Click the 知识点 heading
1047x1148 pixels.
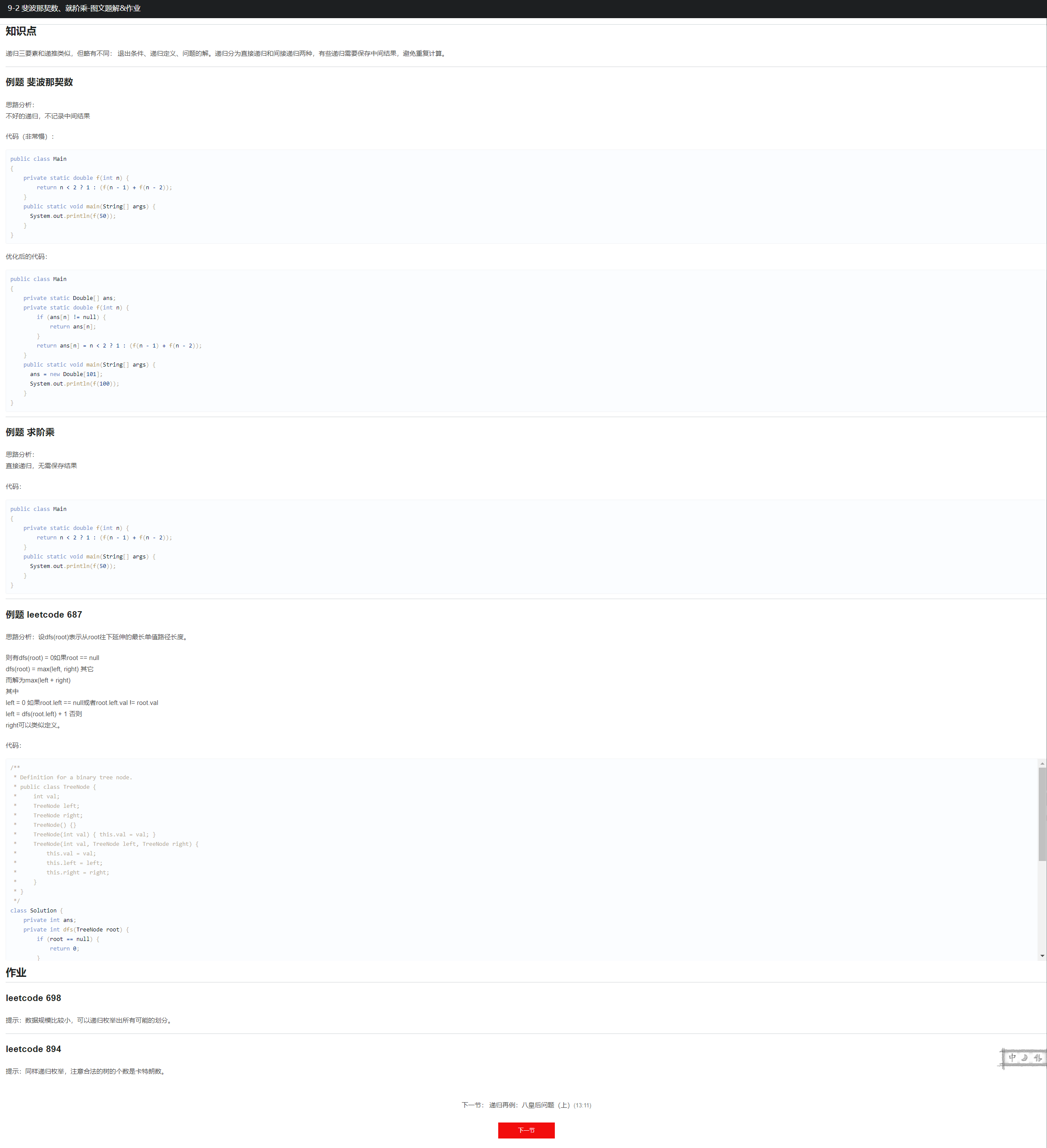click(21, 31)
